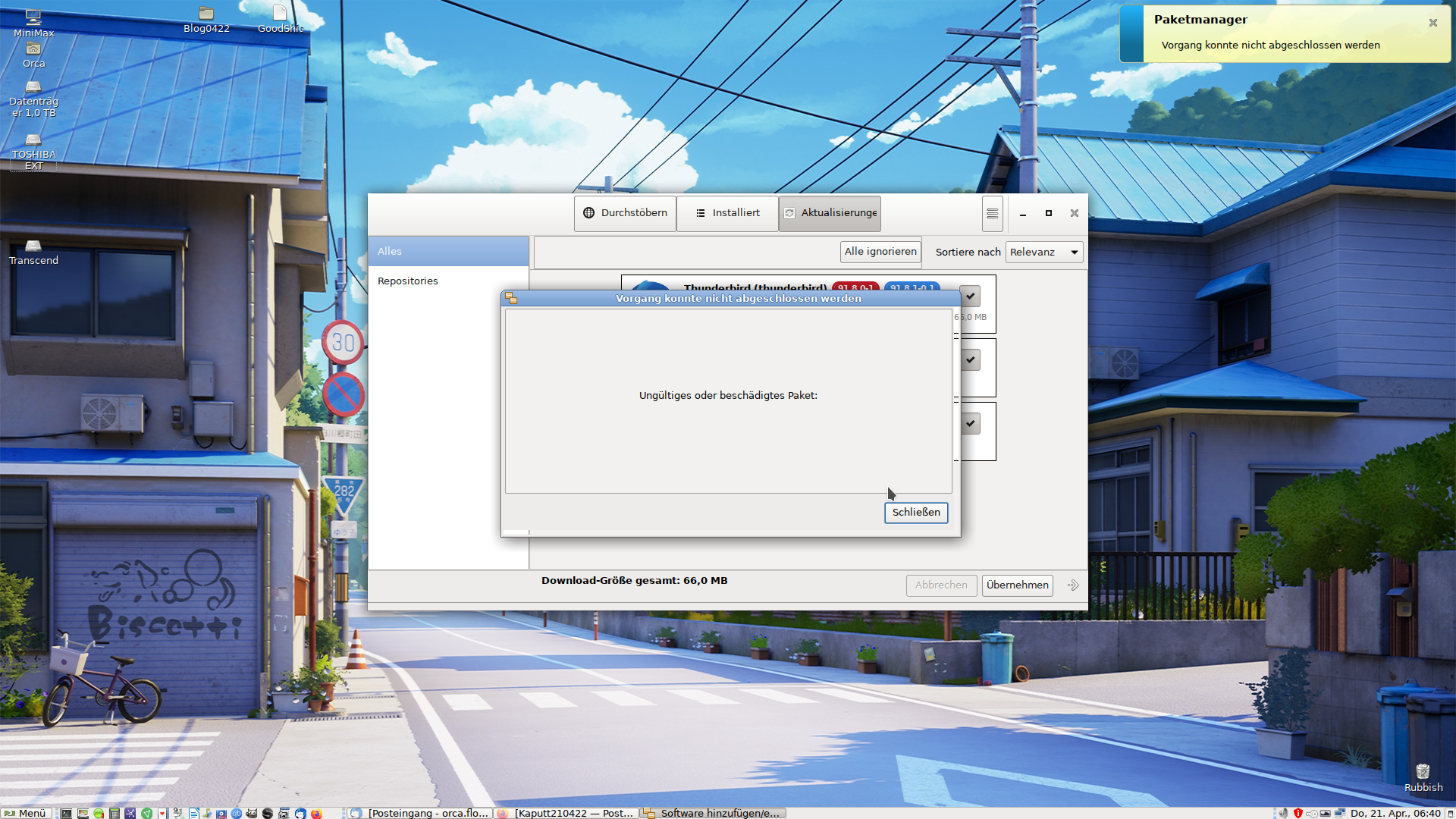Open the key icon in system tray

pyautogui.click(x=1312, y=814)
